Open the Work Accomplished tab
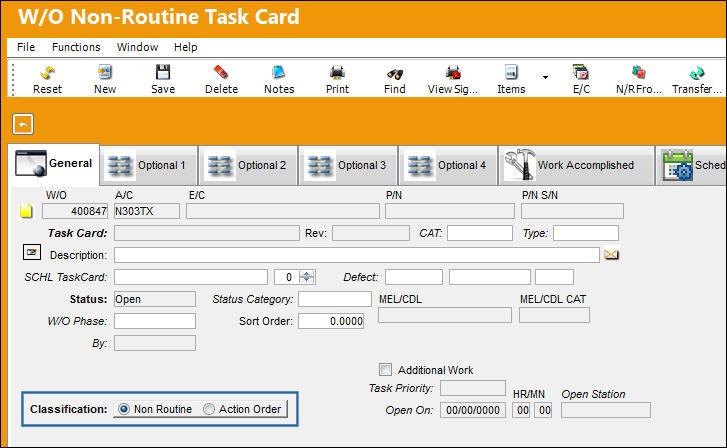 pyautogui.click(x=576, y=166)
